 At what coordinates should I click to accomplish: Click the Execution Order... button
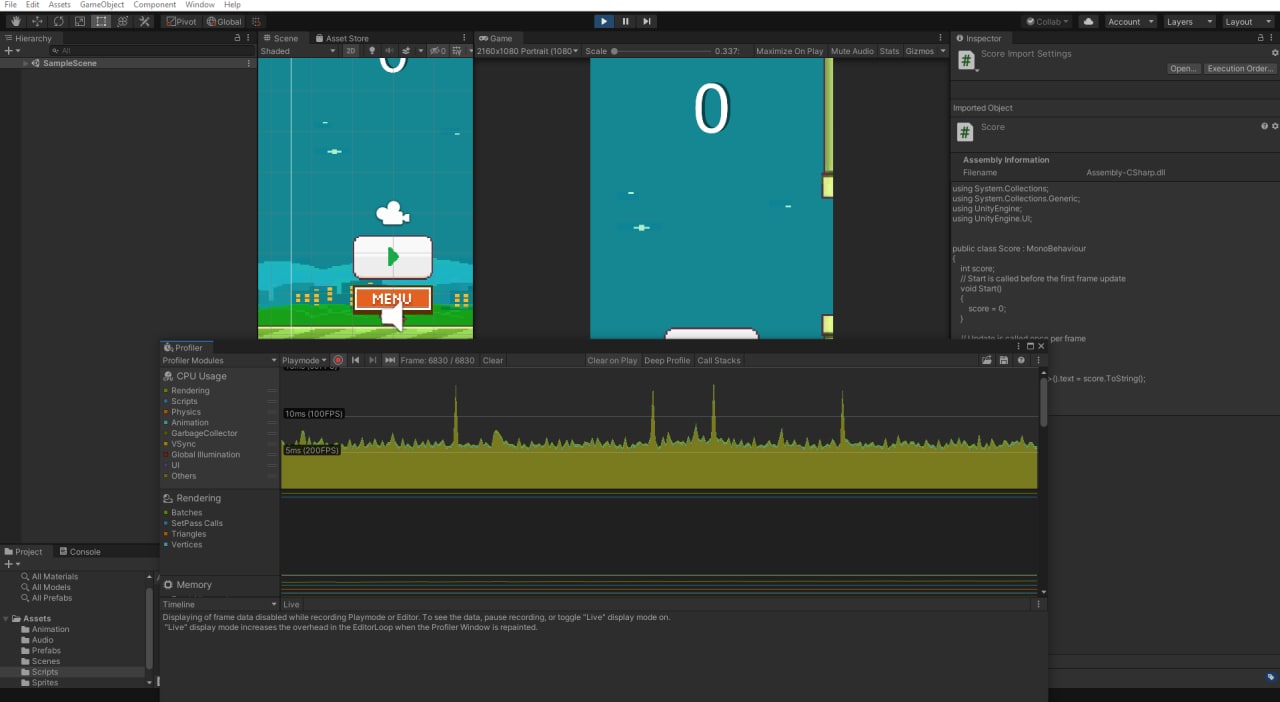[1240, 68]
